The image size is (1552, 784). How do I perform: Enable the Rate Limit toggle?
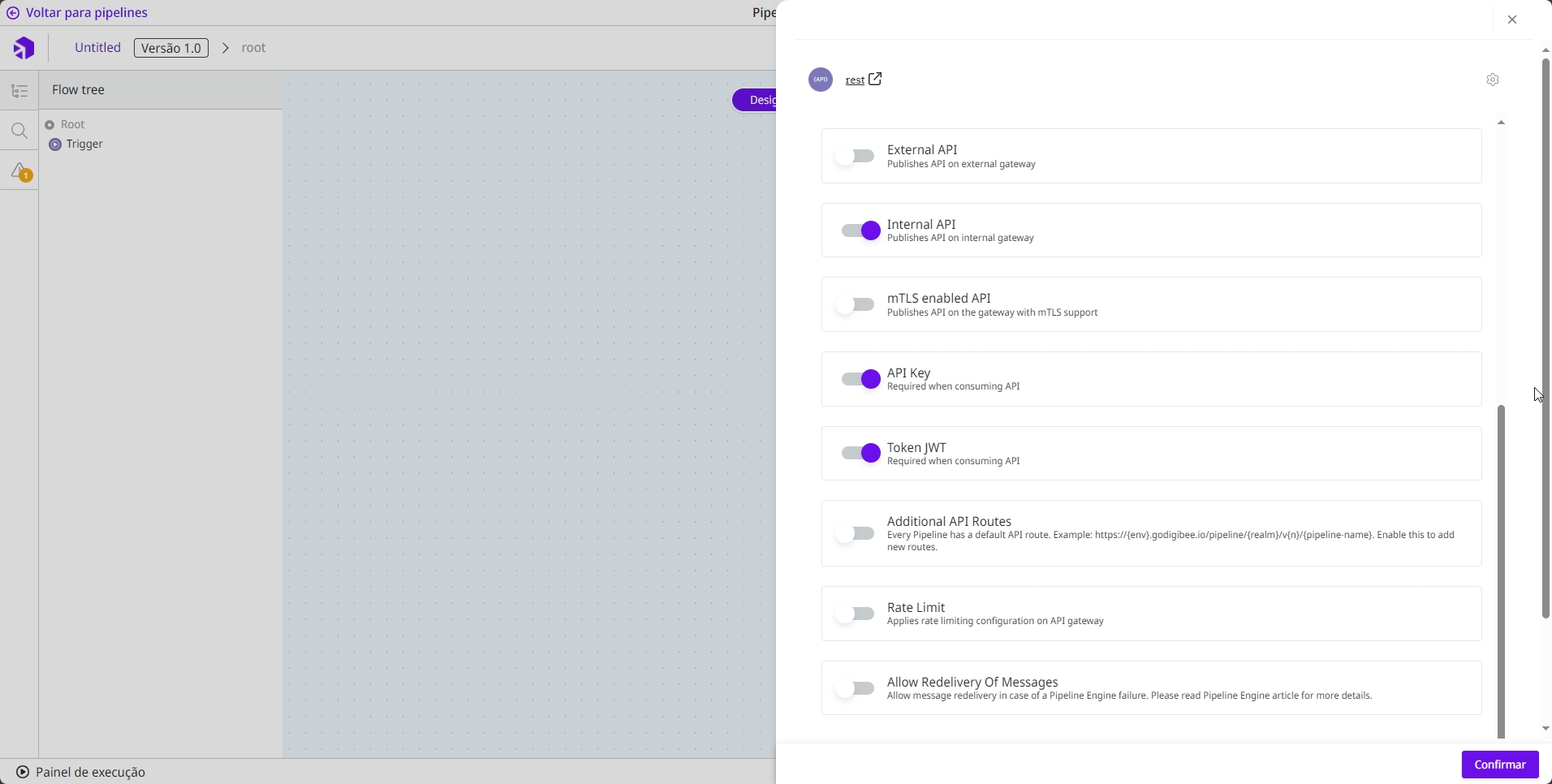coord(856,614)
